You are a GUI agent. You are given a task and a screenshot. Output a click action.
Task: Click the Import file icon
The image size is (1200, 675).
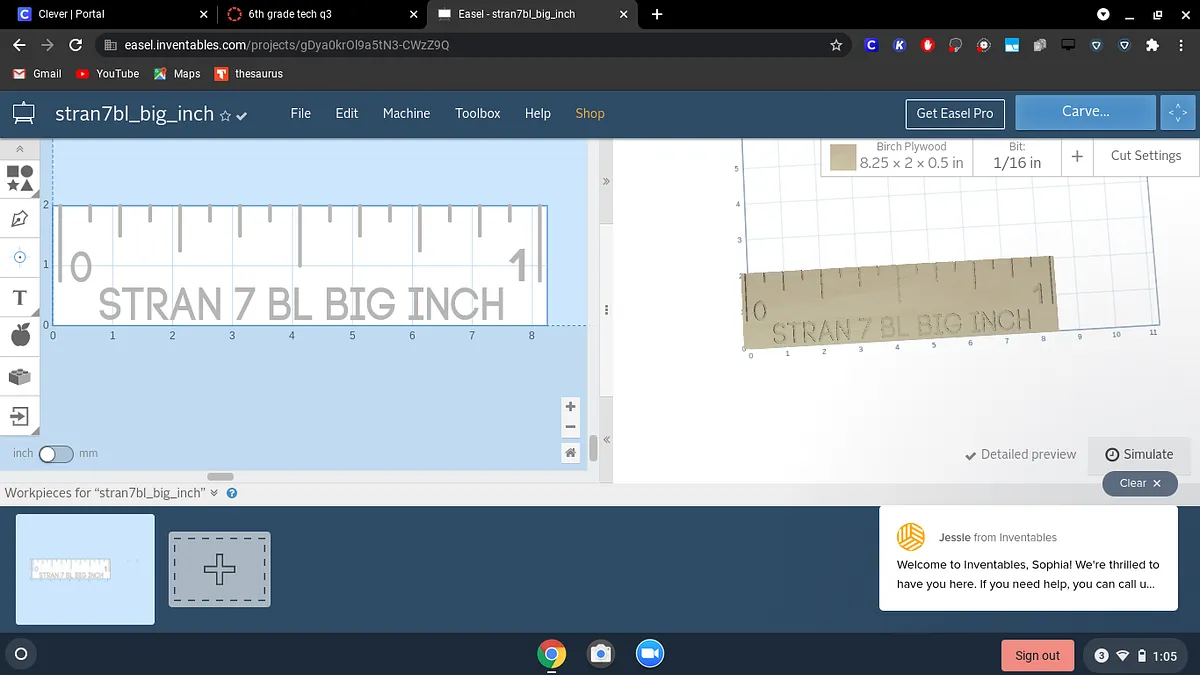point(20,416)
